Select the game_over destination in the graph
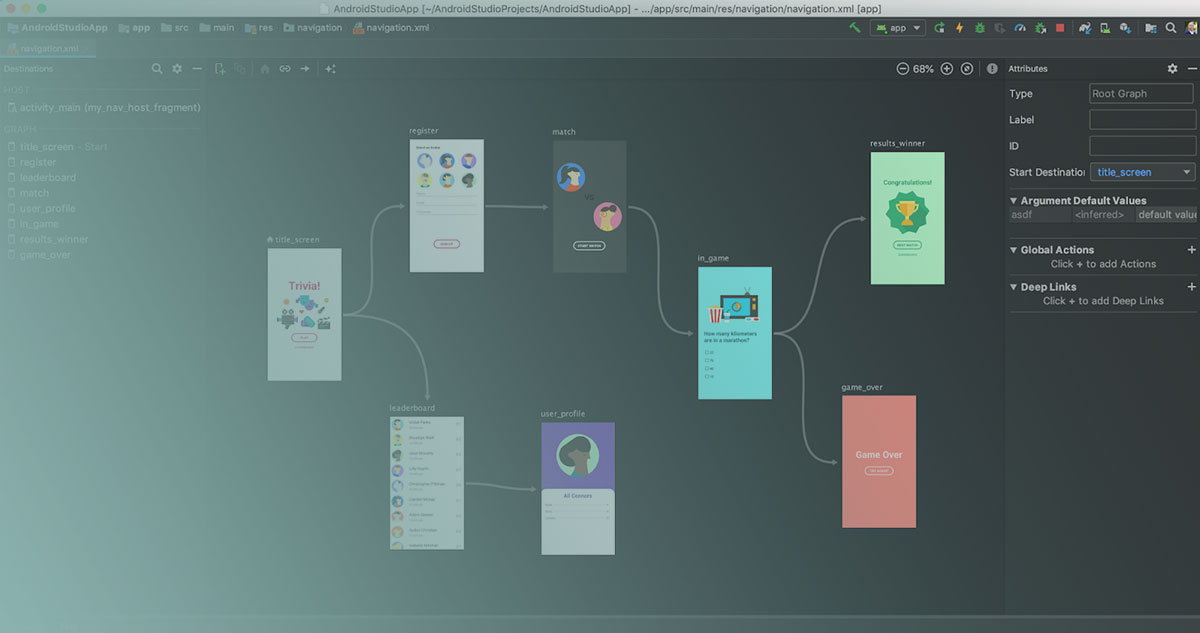Image resolution: width=1200 pixels, height=633 pixels. click(x=878, y=462)
